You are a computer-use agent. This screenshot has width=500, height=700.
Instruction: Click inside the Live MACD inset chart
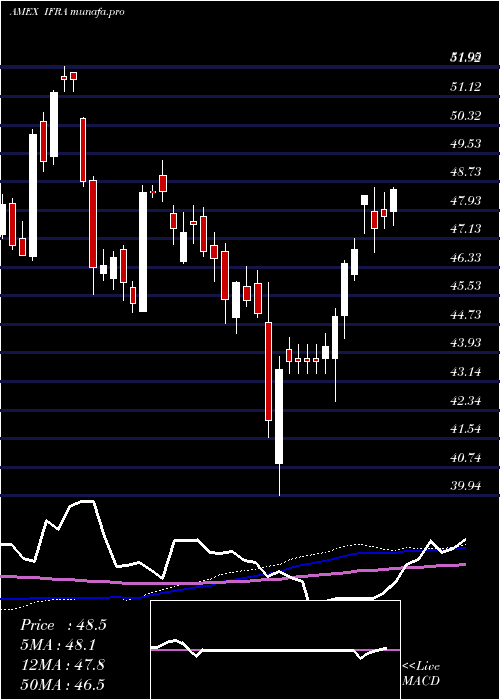275,650
